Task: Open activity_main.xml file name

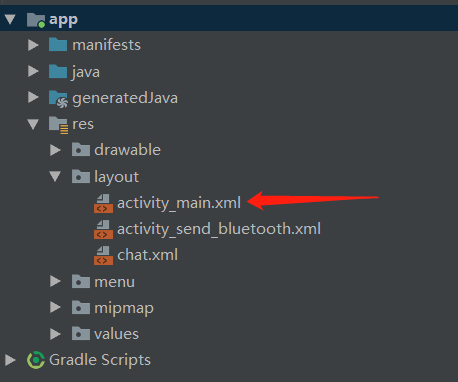Action: click(x=179, y=203)
